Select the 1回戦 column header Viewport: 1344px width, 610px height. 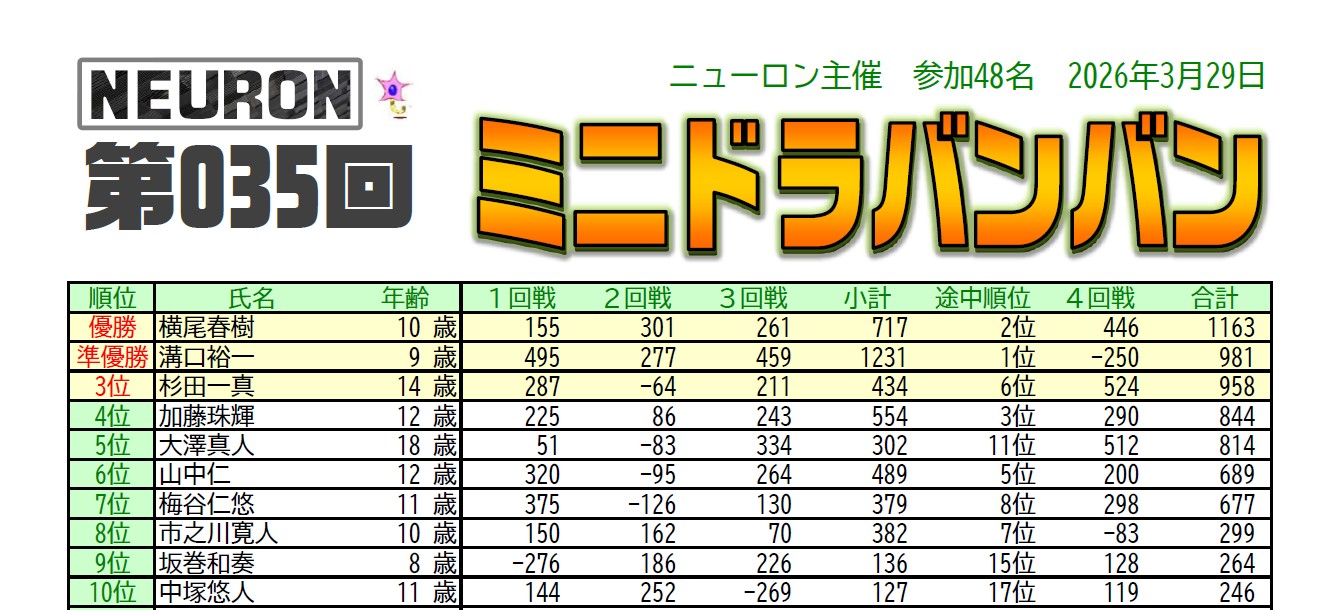pyautogui.click(x=521, y=298)
